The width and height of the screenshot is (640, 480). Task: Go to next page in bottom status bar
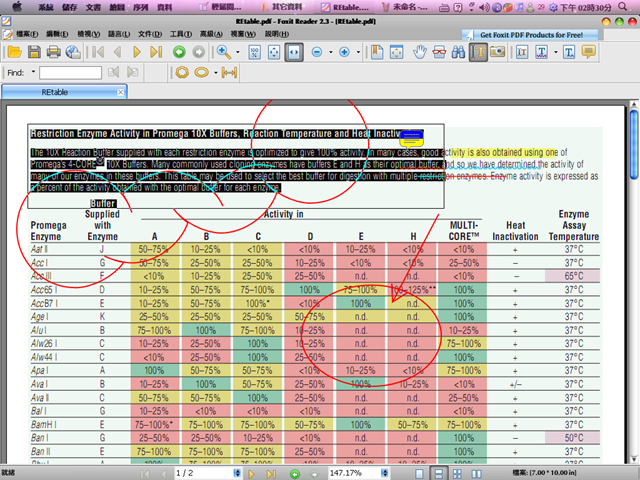click(x=251, y=474)
